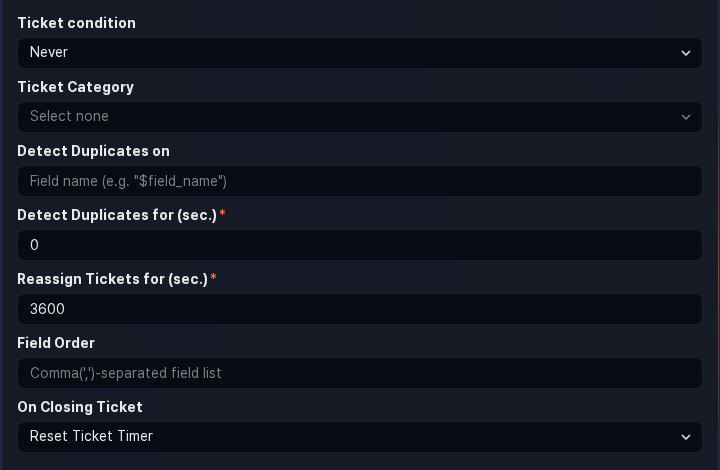
Task: Click the selected value text Never
Action: click(x=49, y=53)
